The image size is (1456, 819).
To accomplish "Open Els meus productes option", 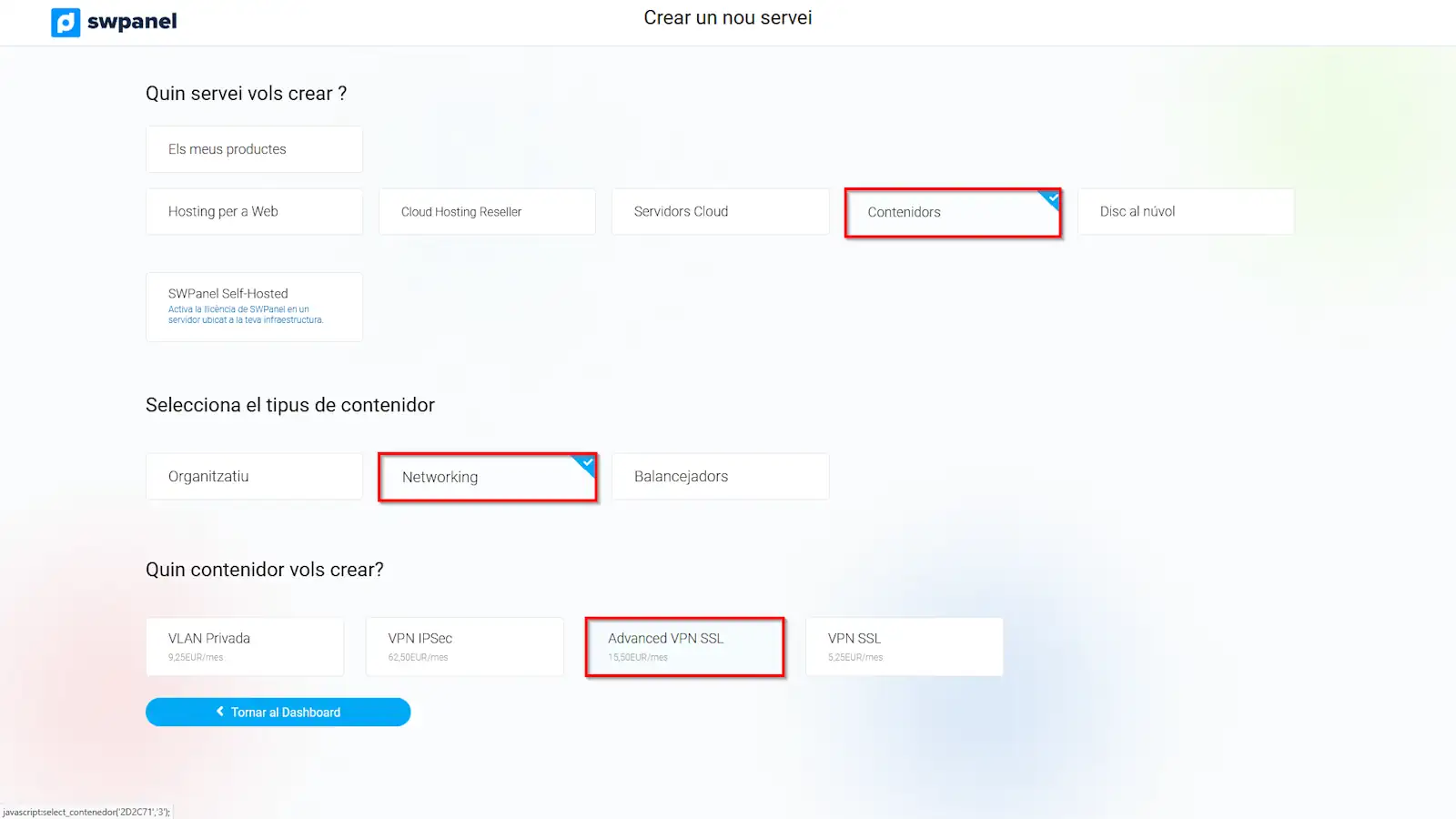I will 254,149.
